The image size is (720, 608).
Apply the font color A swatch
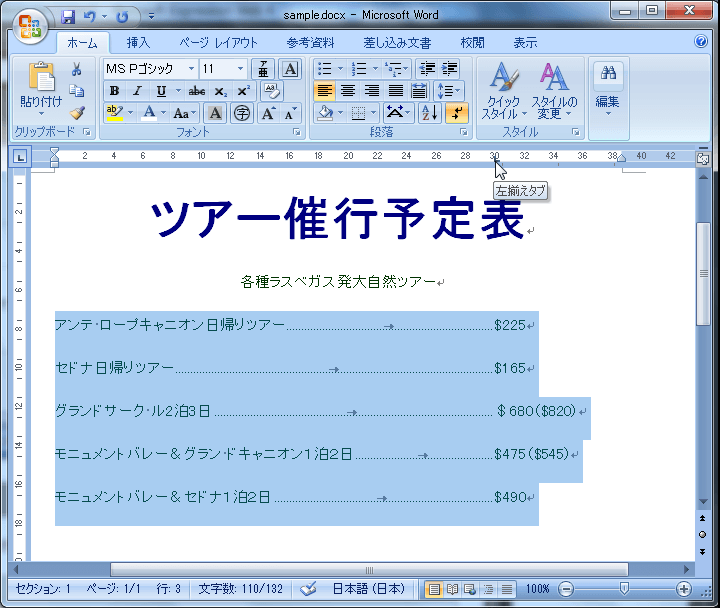tap(149, 113)
